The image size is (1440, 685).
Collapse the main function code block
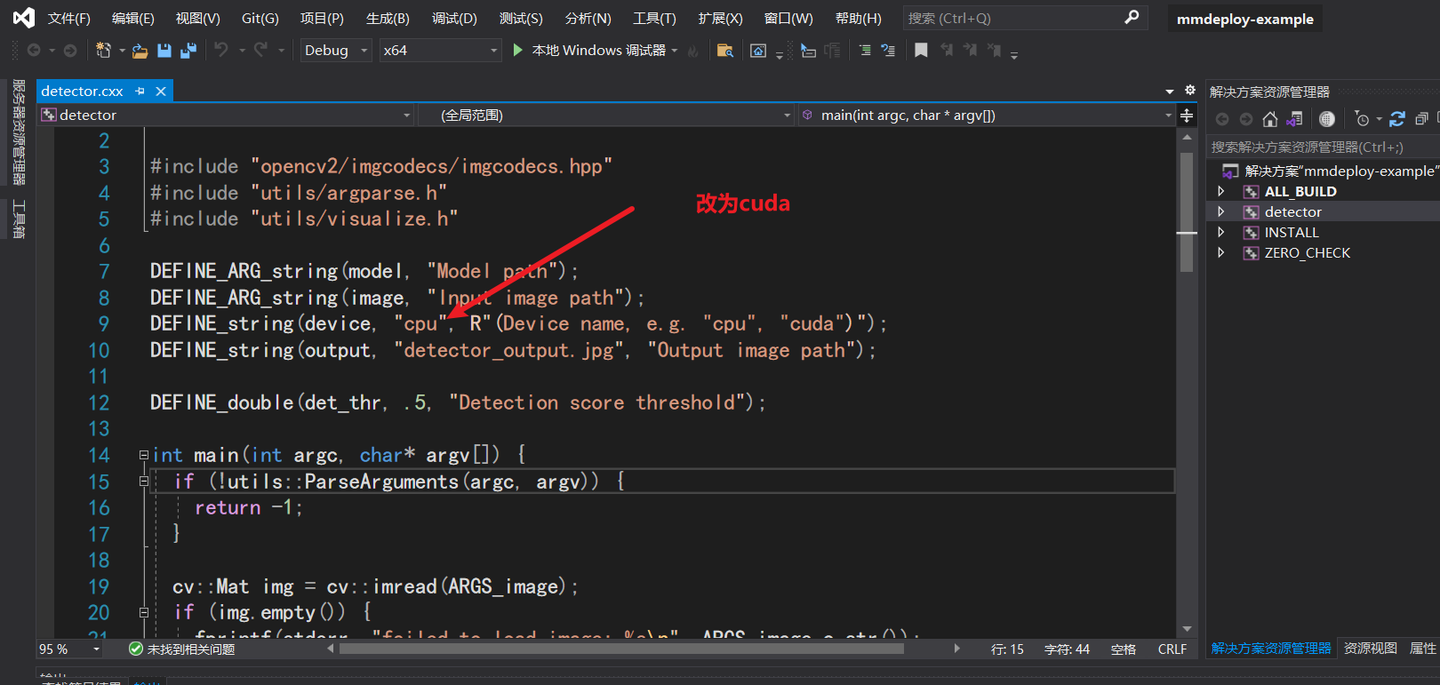tap(144, 455)
